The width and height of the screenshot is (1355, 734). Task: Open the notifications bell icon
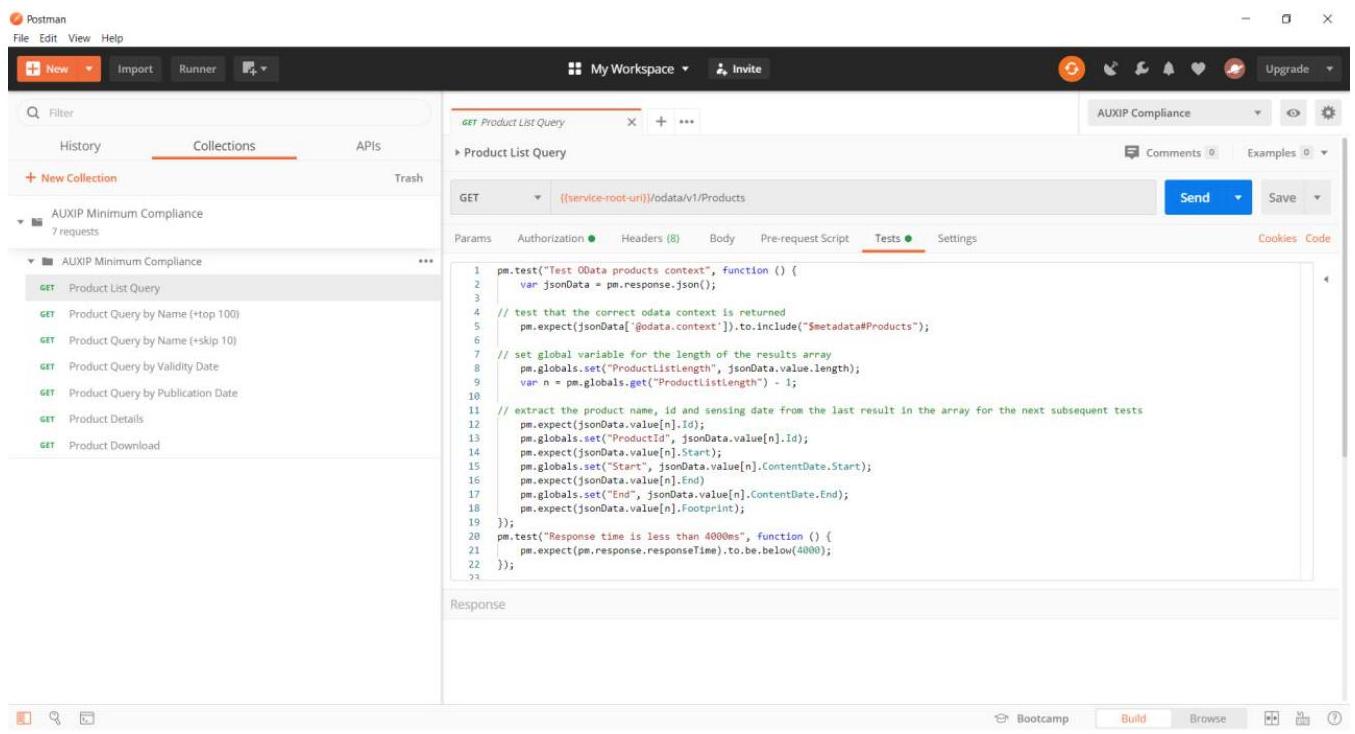pos(1169,69)
